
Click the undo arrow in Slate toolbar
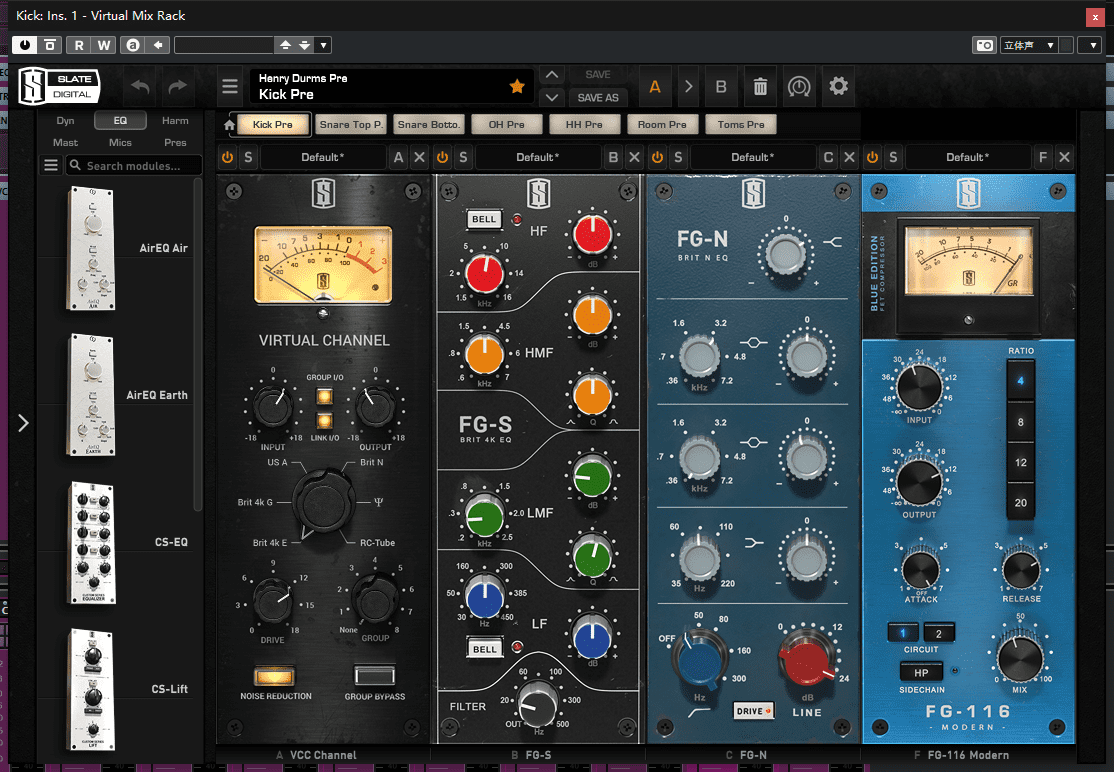tap(140, 87)
